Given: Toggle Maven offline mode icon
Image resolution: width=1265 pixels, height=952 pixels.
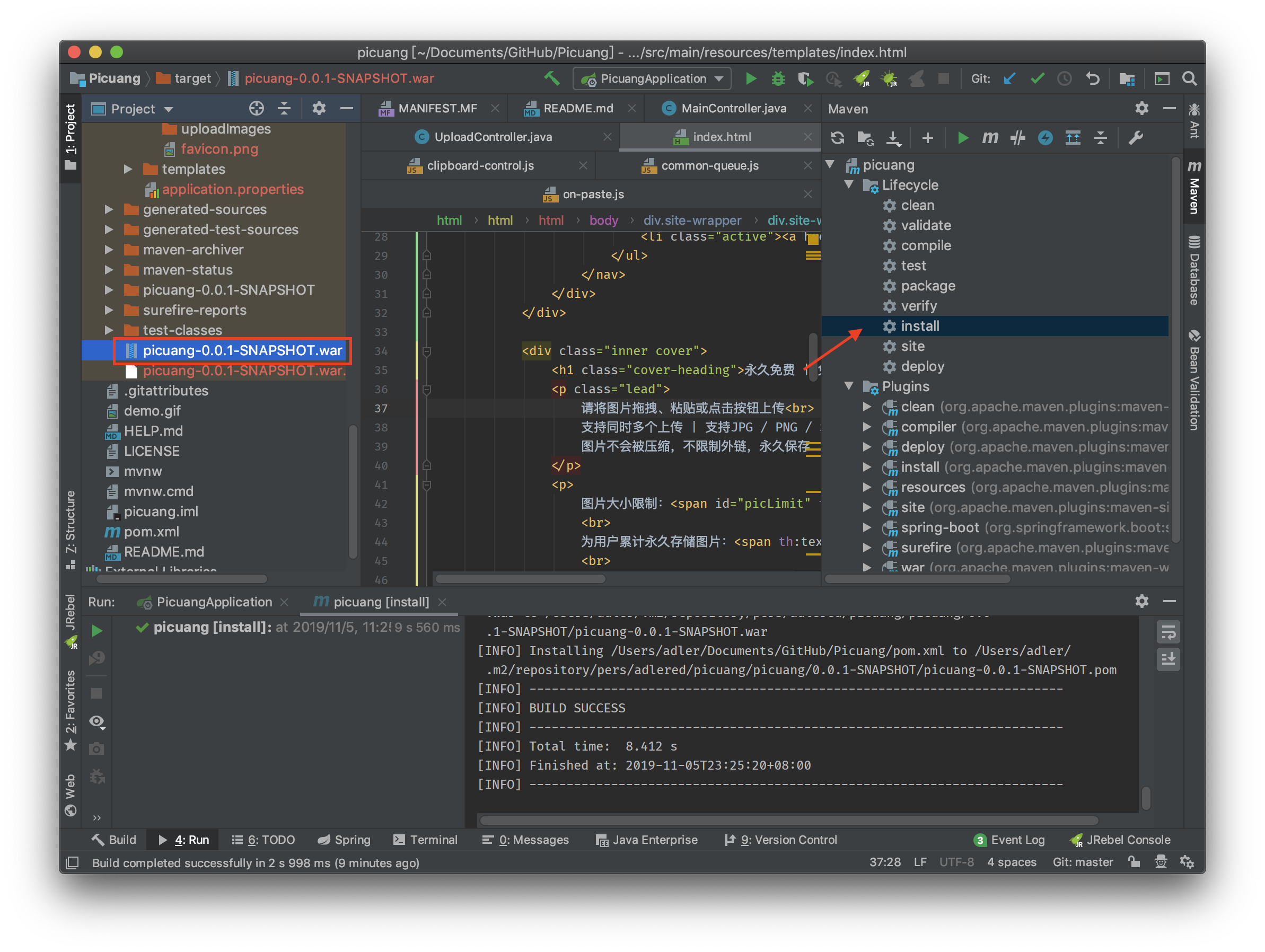Looking at the screenshot, I should point(1017,138).
